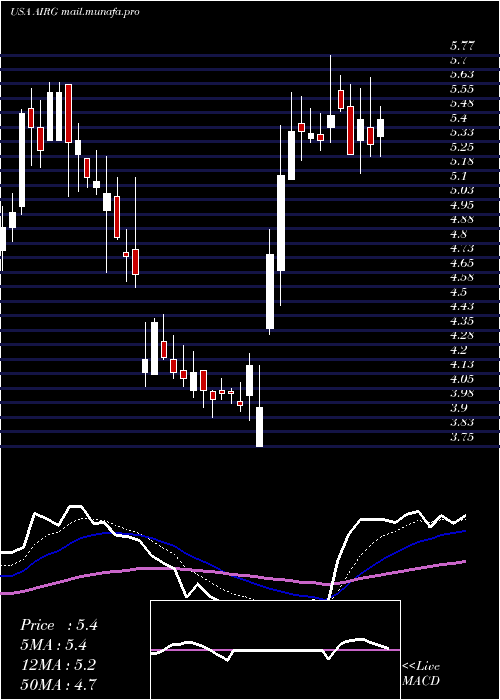Click the 4.05 price axis label

pos(462,379)
